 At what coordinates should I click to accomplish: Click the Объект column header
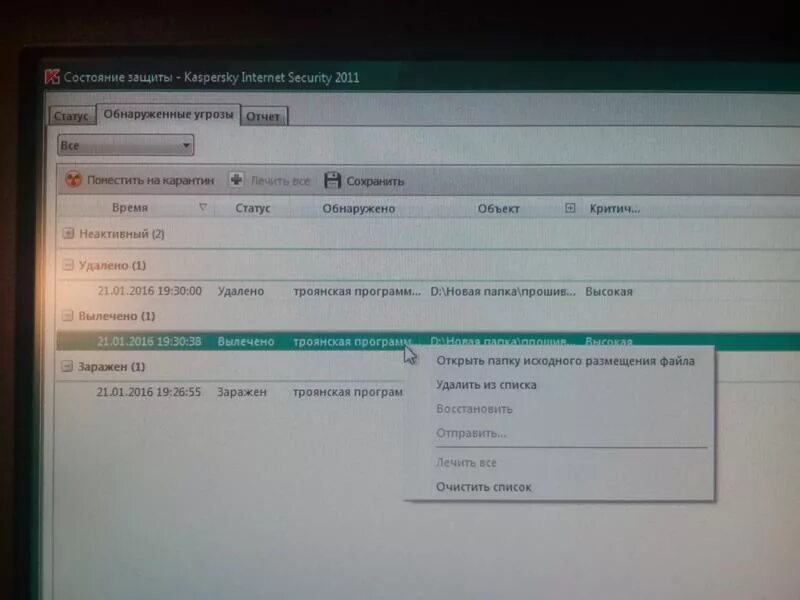(498, 208)
